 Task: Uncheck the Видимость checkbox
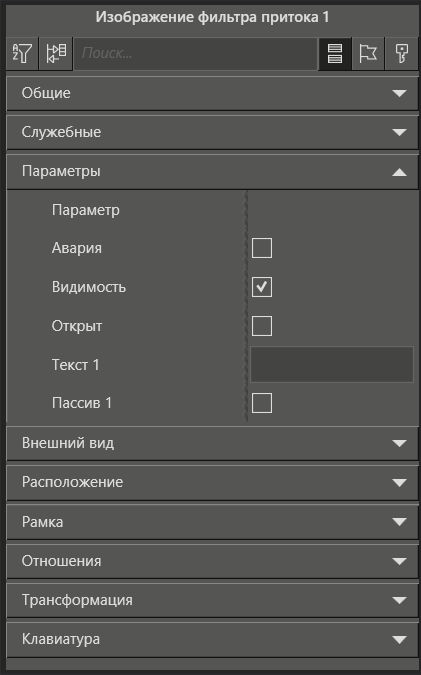262,287
